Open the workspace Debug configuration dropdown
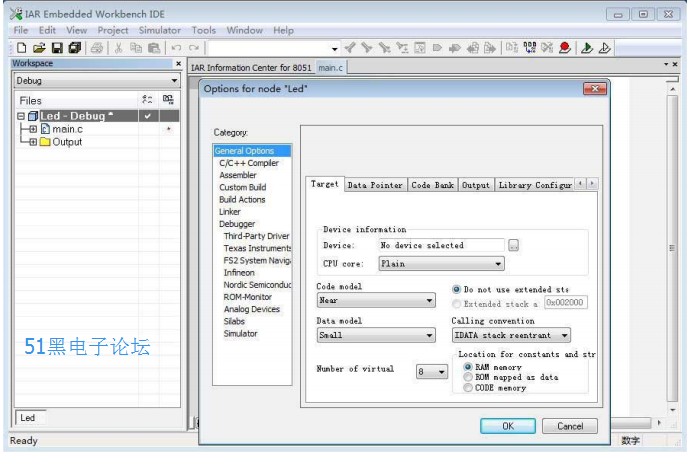The width and height of the screenshot is (687, 452). (x=96, y=81)
